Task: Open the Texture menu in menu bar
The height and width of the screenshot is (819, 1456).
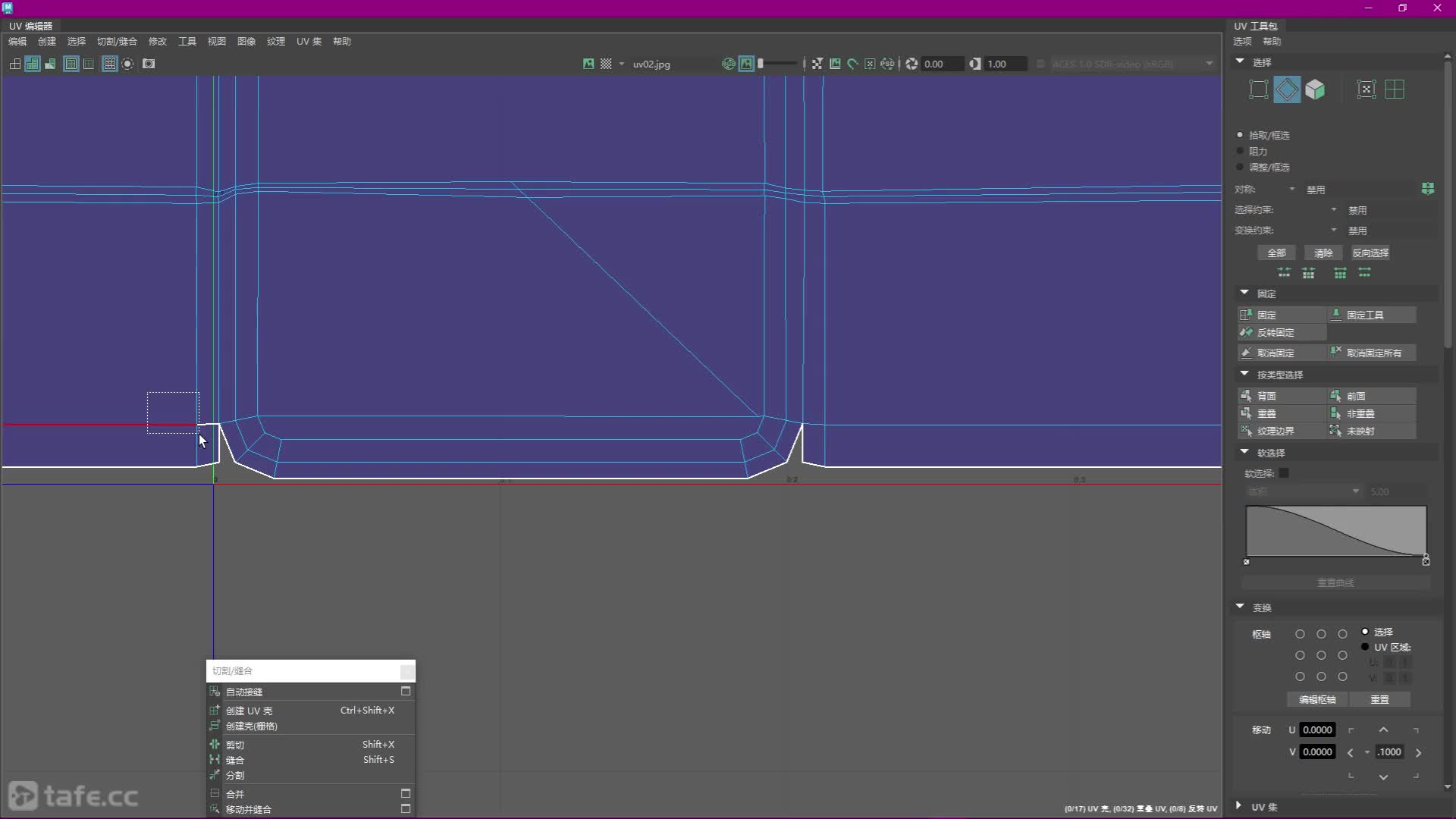Action: pyautogui.click(x=275, y=42)
